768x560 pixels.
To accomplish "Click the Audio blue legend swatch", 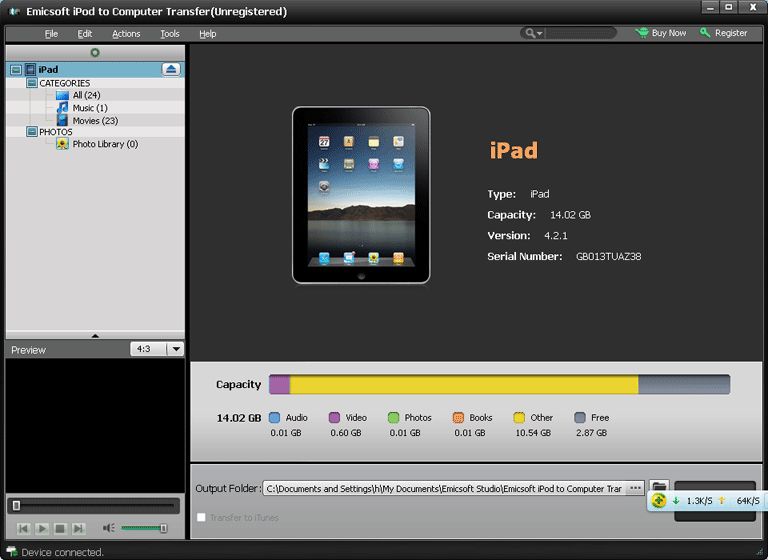I will pyautogui.click(x=274, y=417).
